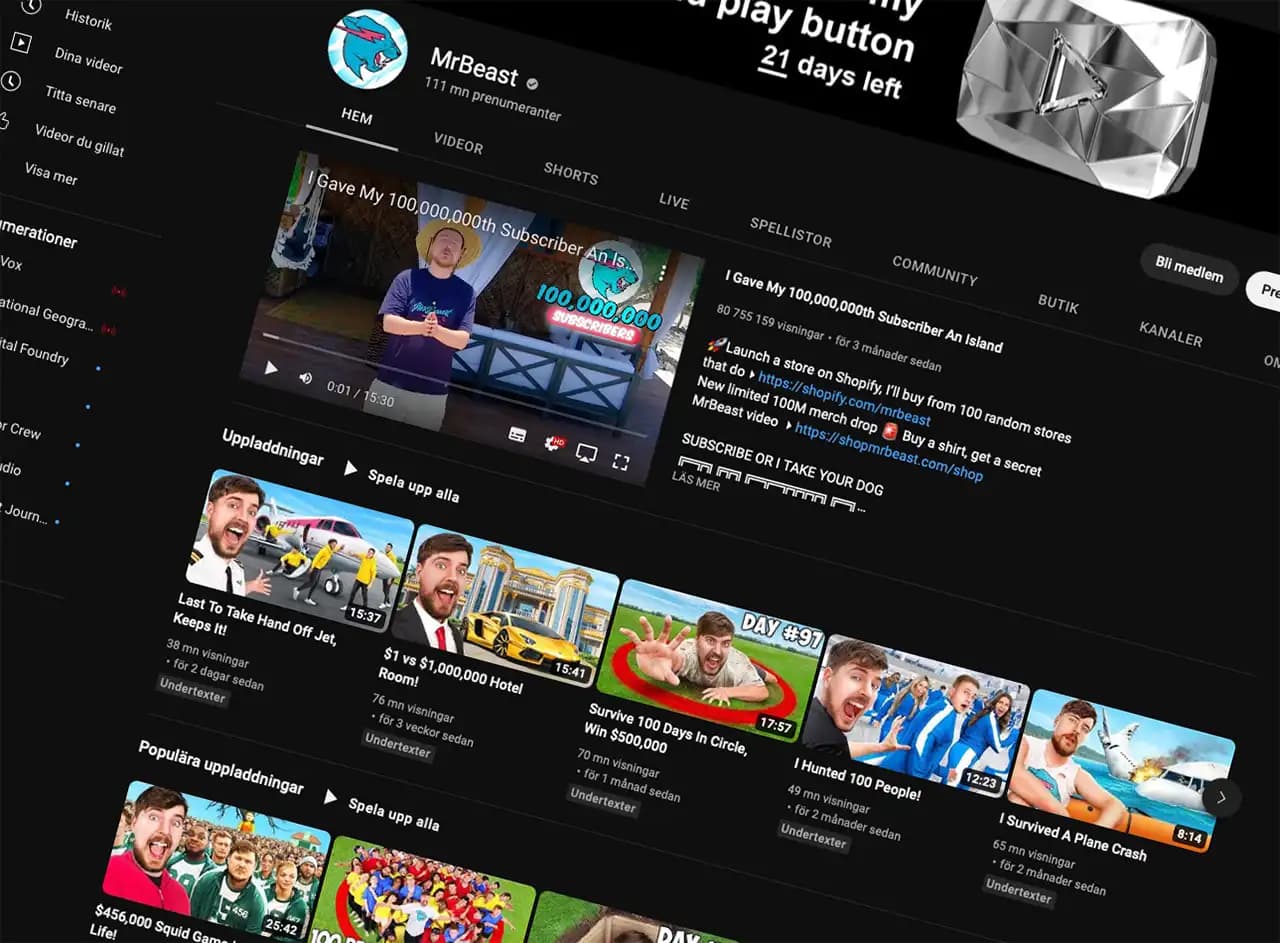Click title I Hunted 100 People!
1280x943 pixels.
point(856,779)
